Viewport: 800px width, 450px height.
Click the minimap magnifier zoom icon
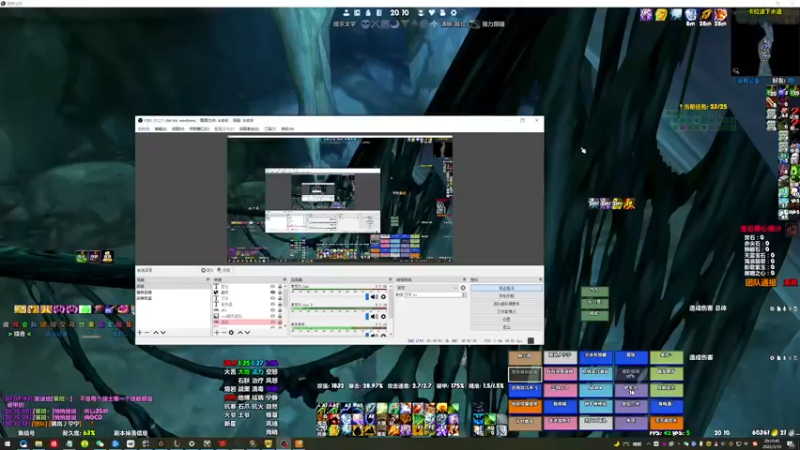(736, 71)
